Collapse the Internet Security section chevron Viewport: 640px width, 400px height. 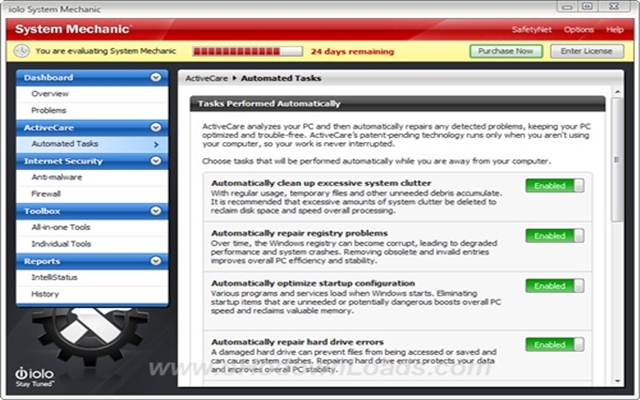point(156,161)
